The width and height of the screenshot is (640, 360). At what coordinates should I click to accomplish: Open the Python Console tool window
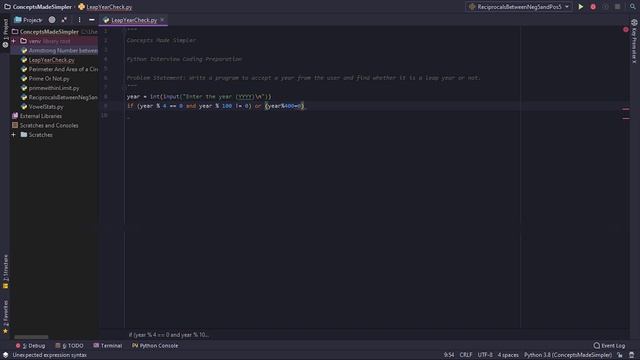coord(155,346)
